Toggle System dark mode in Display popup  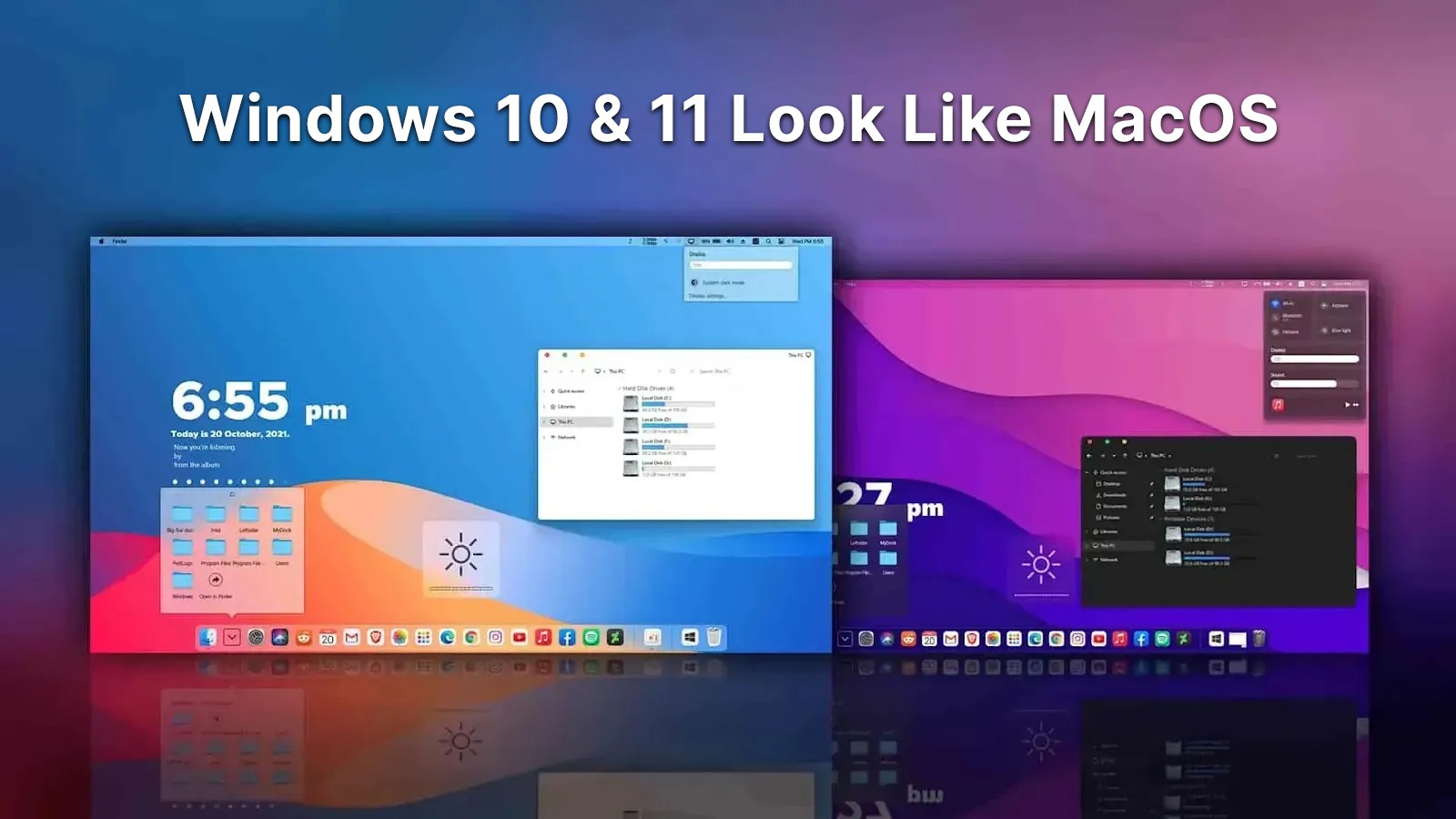(x=718, y=283)
